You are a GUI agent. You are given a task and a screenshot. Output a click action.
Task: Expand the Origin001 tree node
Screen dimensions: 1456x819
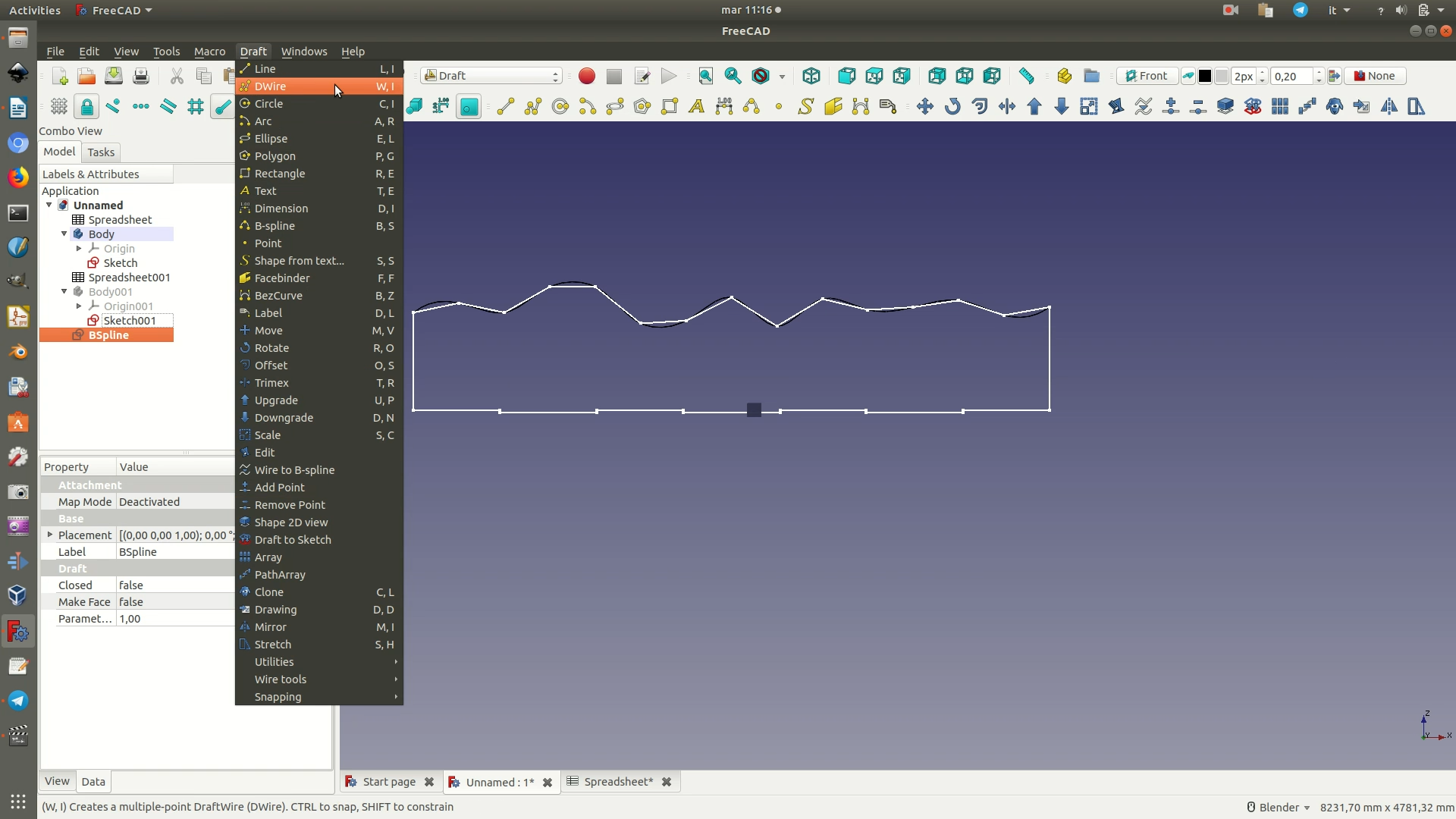(79, 306)
